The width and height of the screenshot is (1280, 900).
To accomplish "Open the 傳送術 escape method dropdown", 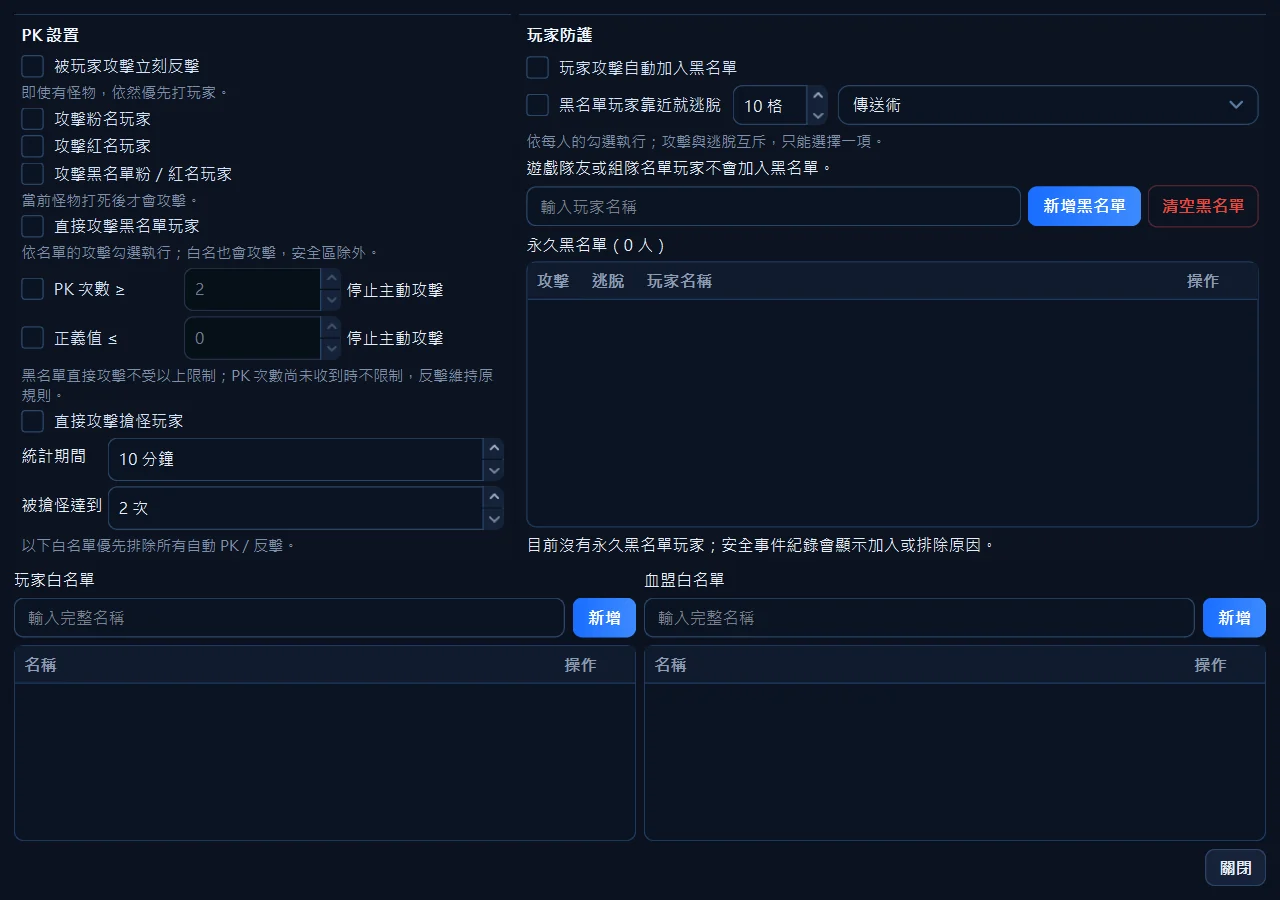I will [x=1048, y=105].
